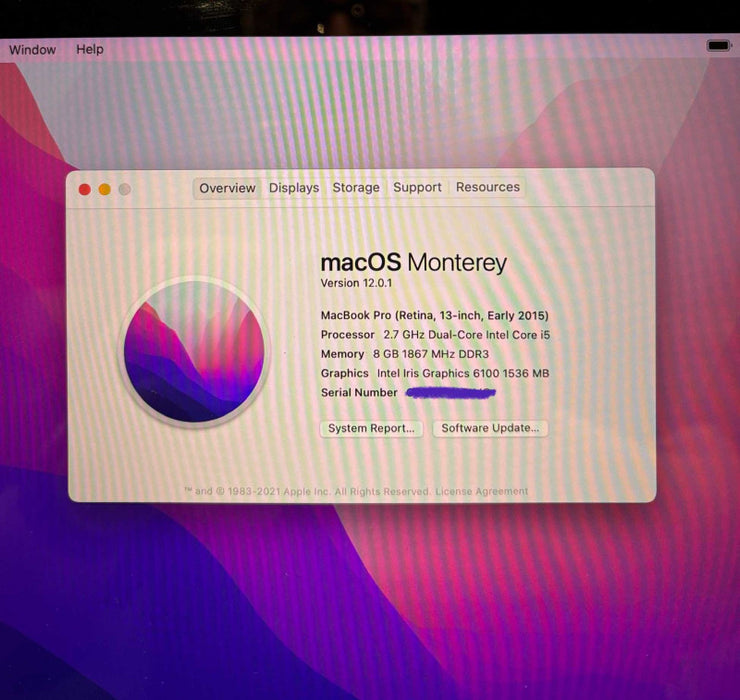The height and width of the screenshot is (700, 740).
Task: Click the Graphics label
Action: 345,373
